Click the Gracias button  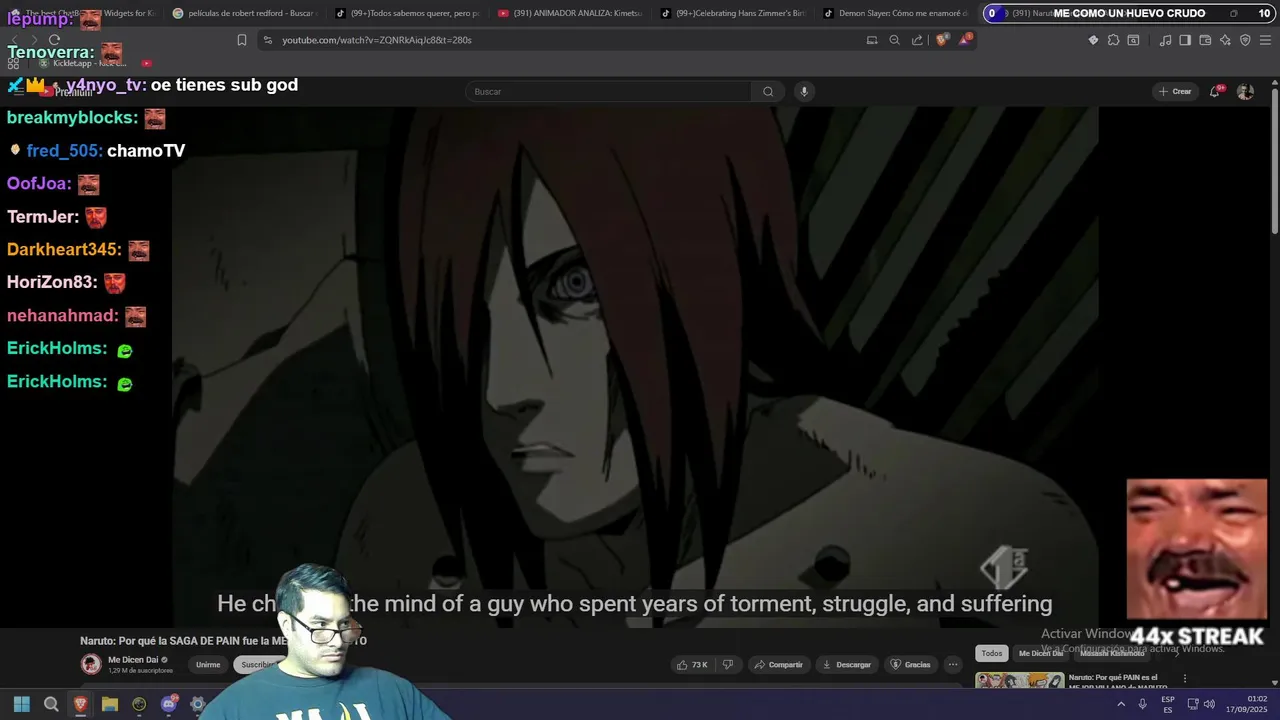(911, 664)
